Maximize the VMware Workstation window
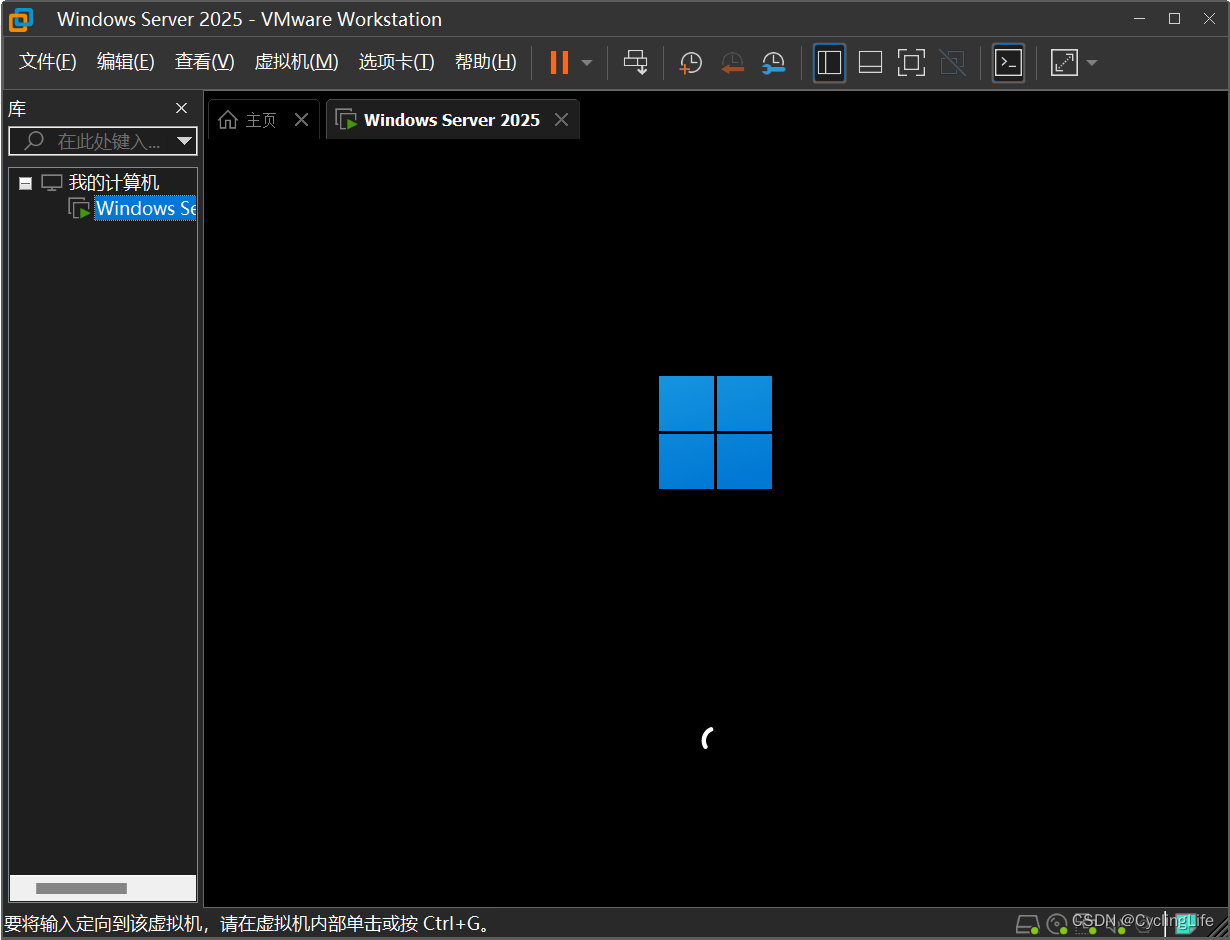The height and width of the screenshot is (940, 1230). click(1174, 18)
